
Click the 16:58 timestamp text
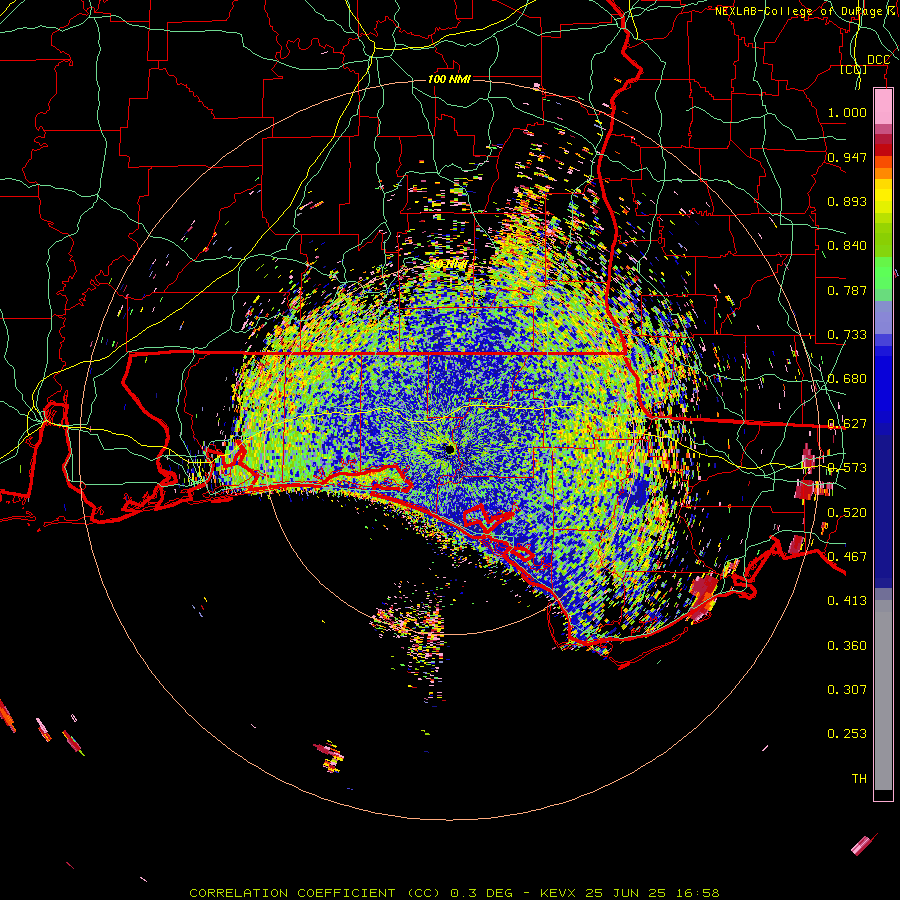[697, 893]
